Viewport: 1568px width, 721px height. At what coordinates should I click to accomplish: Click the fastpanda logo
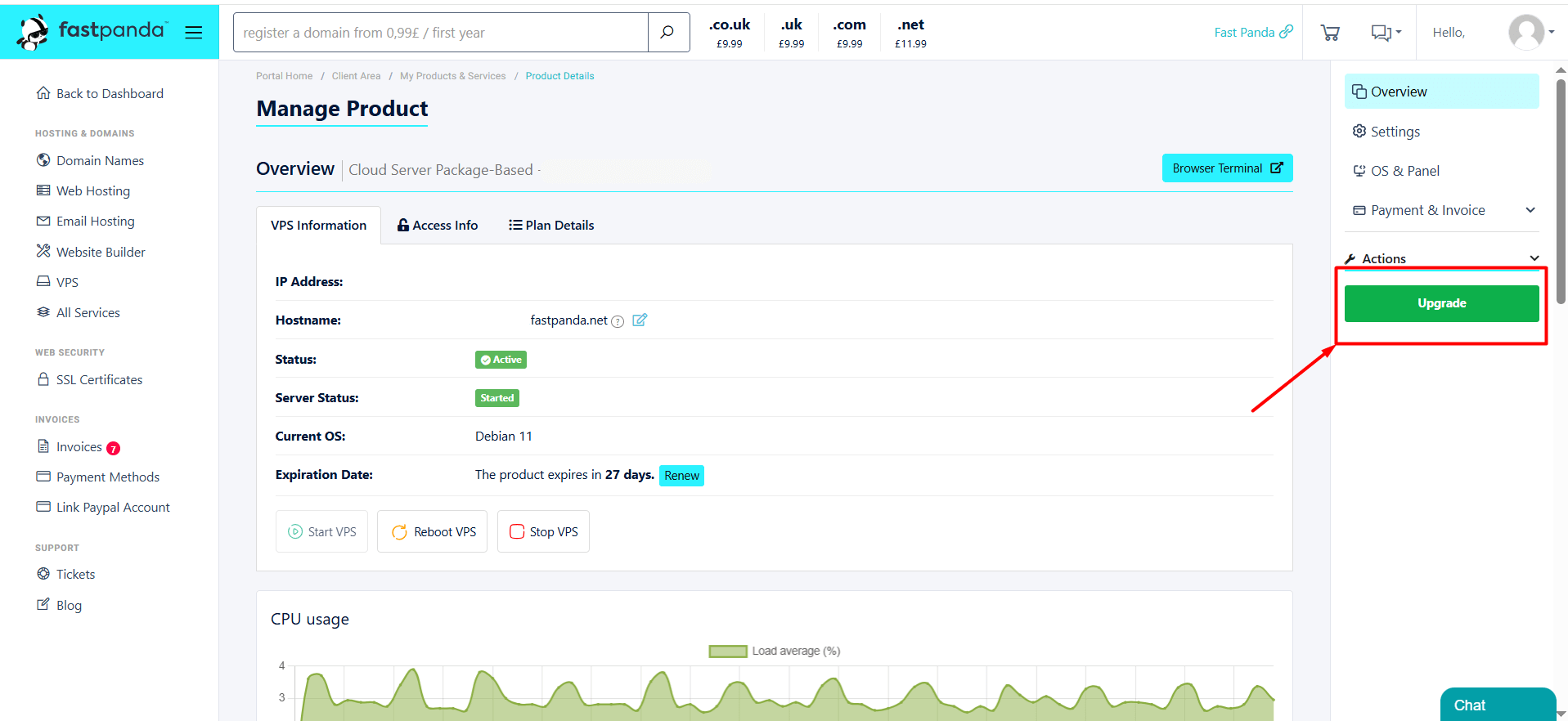click(x=91, y=32)
